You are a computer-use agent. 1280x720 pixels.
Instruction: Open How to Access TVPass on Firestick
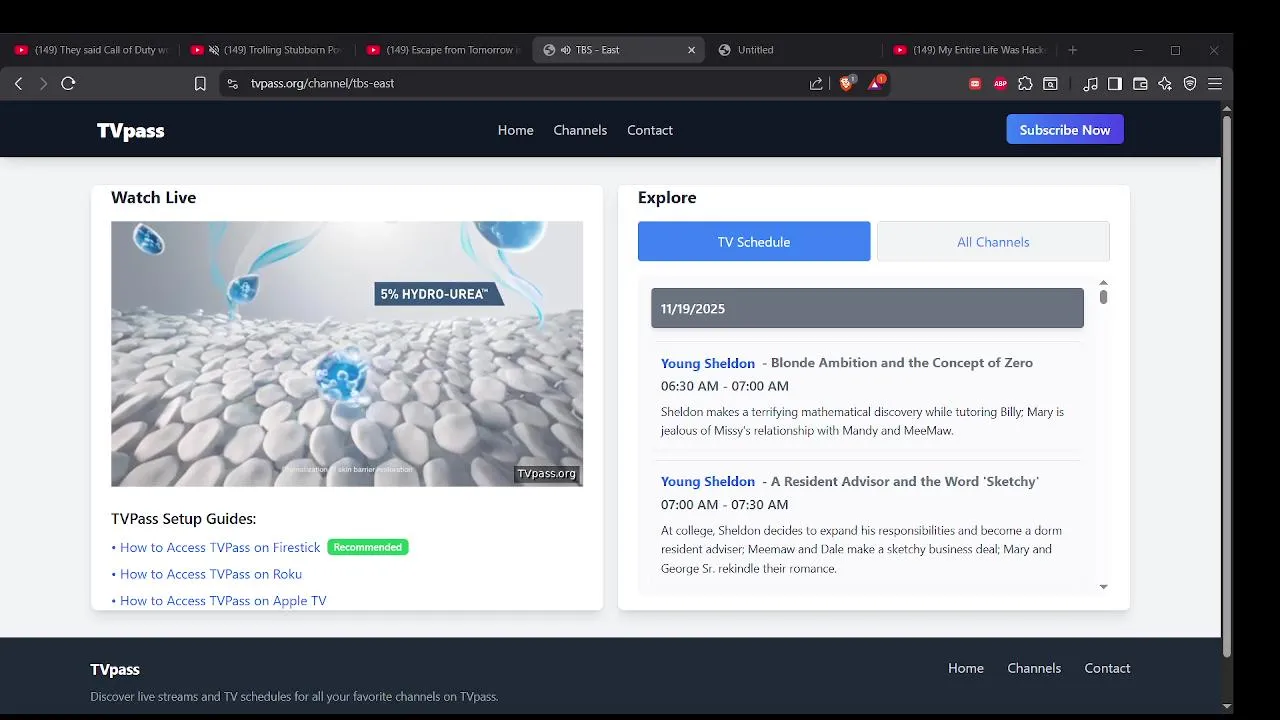click(x=220, y=548)
